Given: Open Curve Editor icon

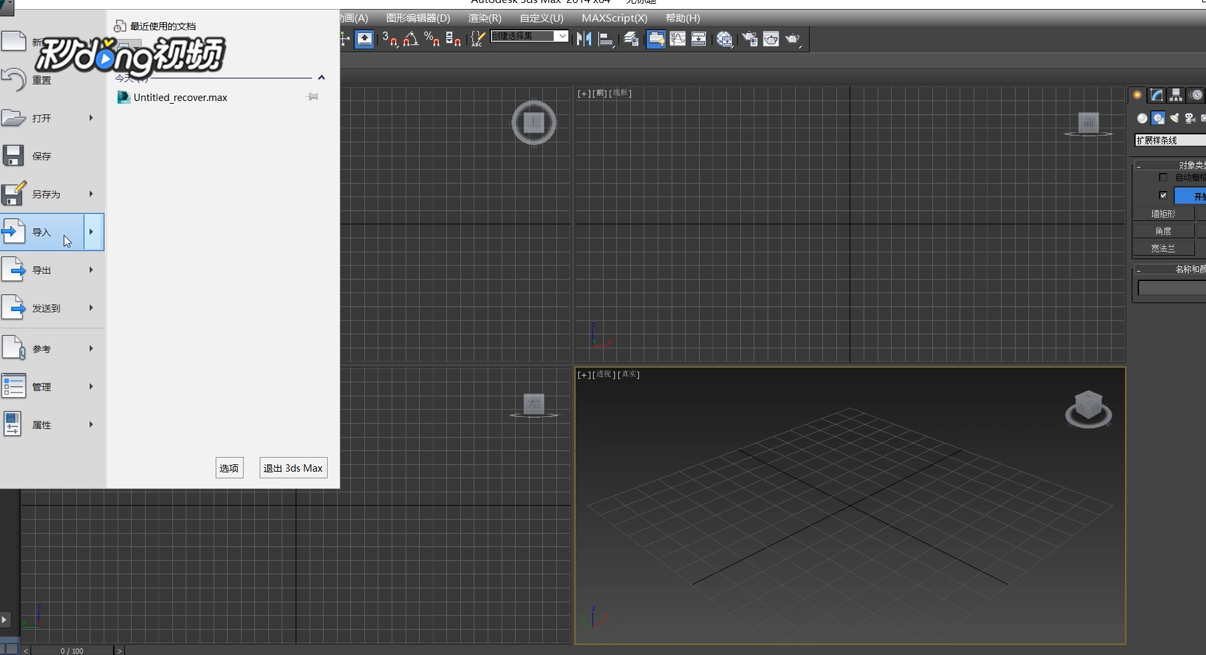Looking at the screenshot, I should click(678, 39).
